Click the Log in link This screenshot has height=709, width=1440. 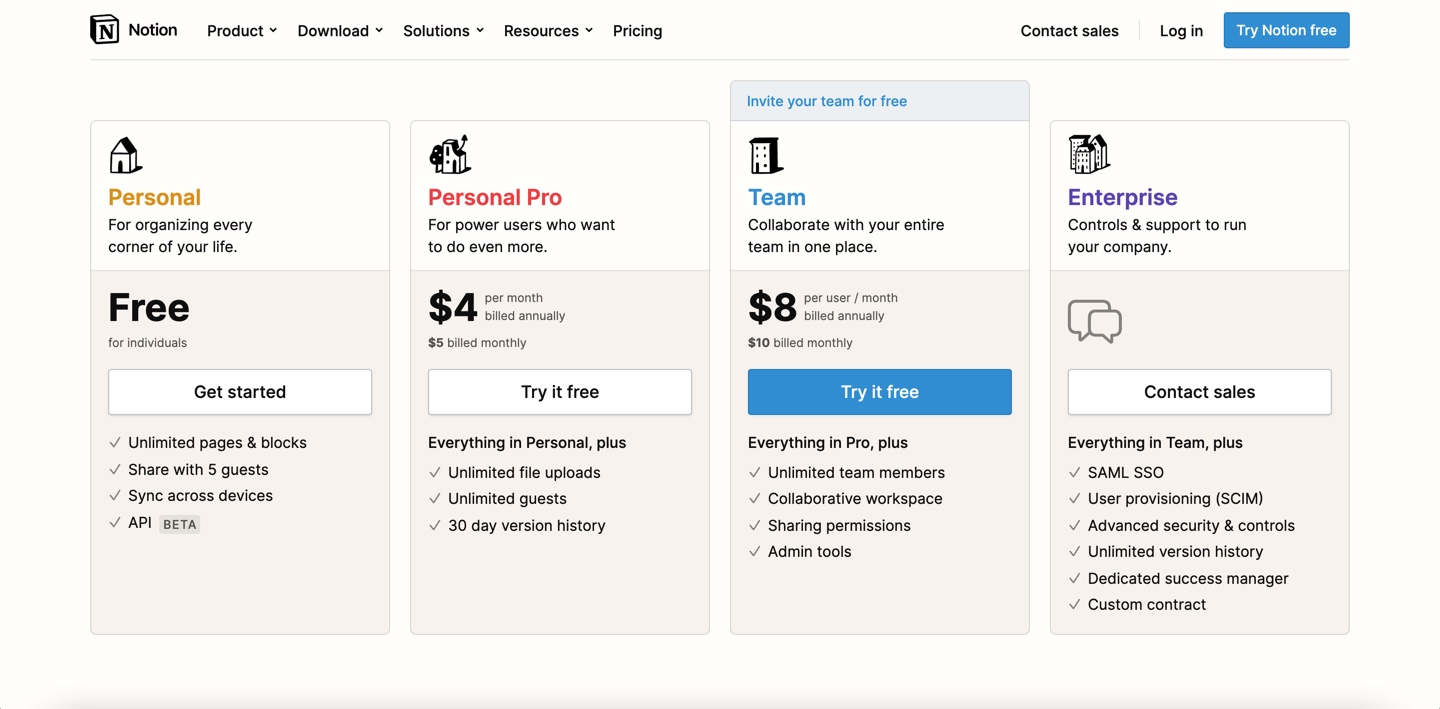[x=1181, y=31]
